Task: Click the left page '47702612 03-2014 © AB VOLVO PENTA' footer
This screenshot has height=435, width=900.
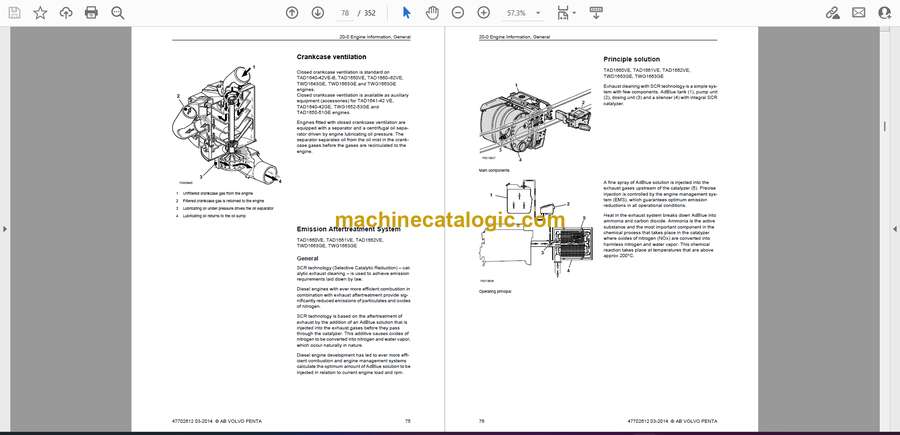Action: [217, 421]
